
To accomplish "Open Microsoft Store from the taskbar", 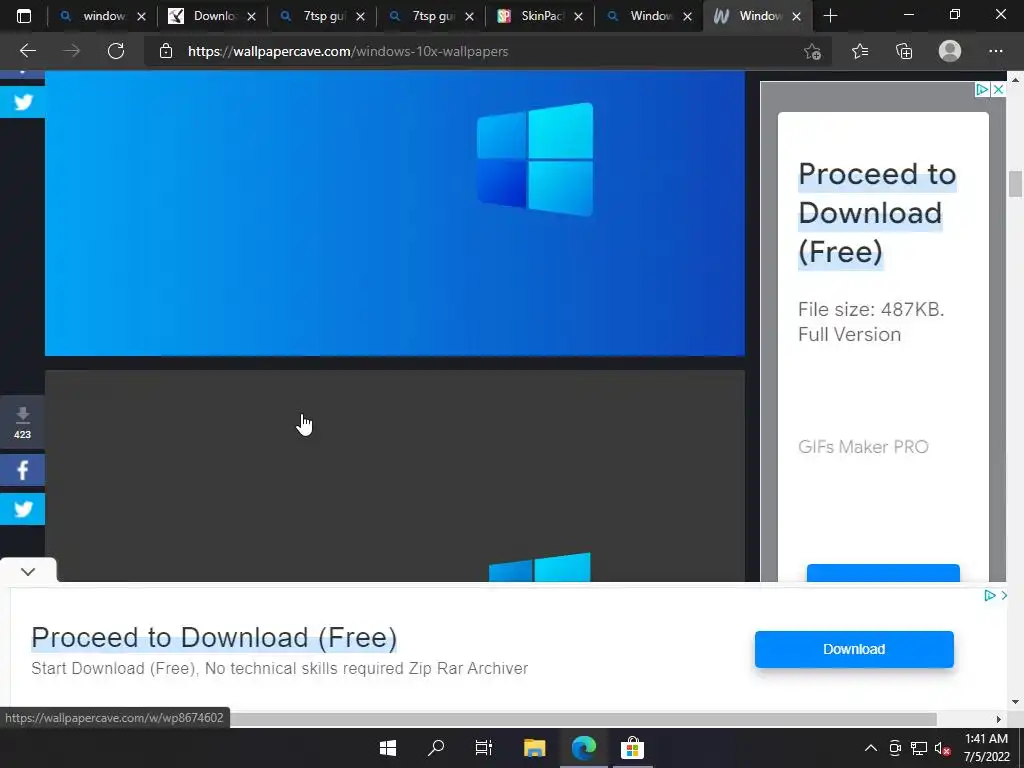I will coord(632,748).
